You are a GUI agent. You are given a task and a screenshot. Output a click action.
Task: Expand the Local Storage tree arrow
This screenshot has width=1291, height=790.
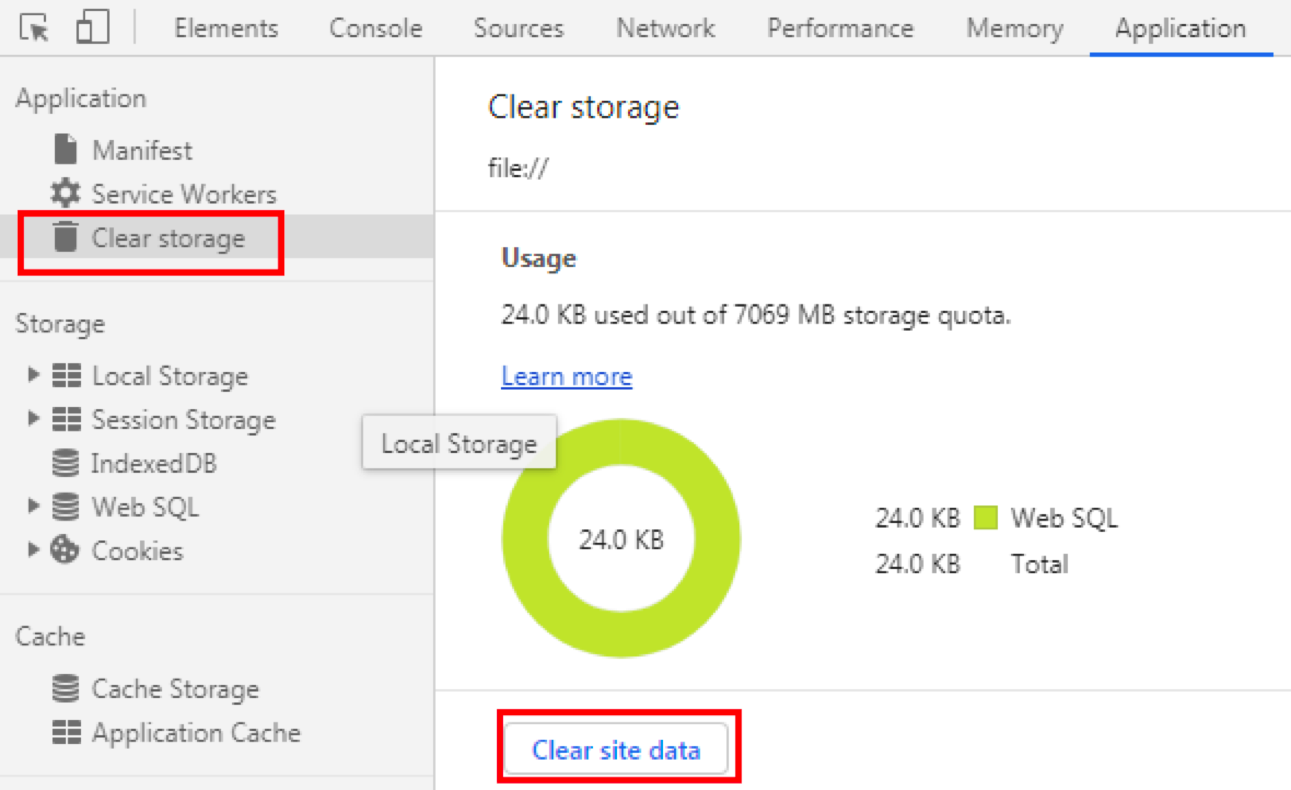(33, 375)
